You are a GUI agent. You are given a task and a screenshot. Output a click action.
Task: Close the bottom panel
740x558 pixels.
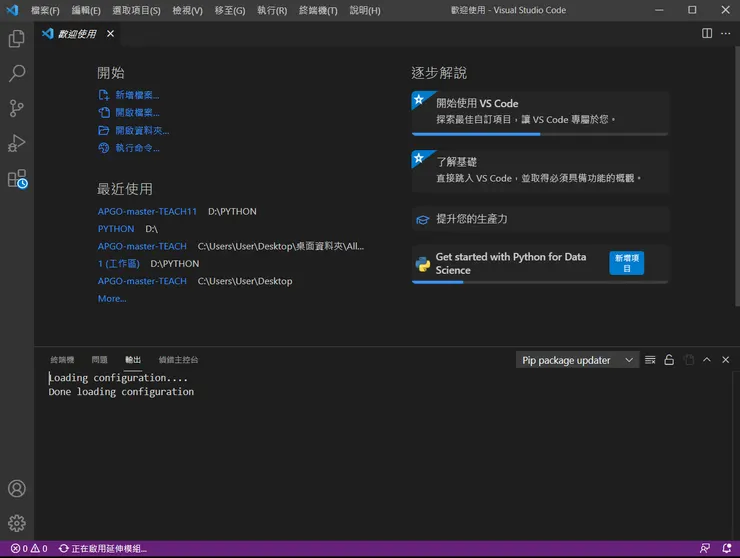pyautogui.click(x=725, y=360)
